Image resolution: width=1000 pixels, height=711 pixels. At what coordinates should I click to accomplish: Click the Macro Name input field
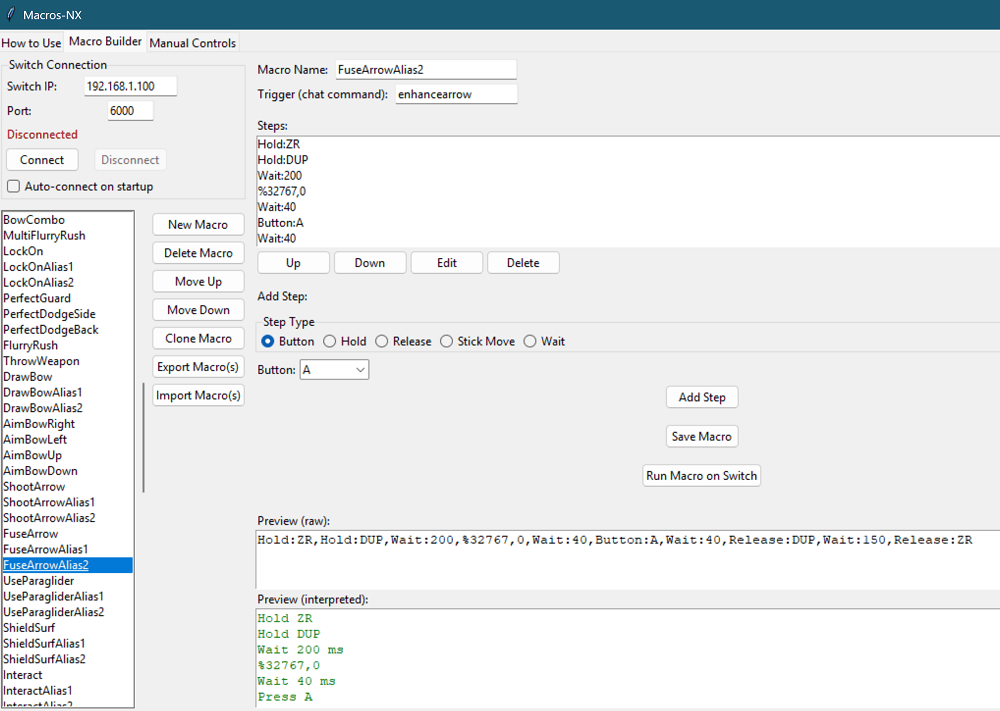pyautogui.click(x=426, y=69)
